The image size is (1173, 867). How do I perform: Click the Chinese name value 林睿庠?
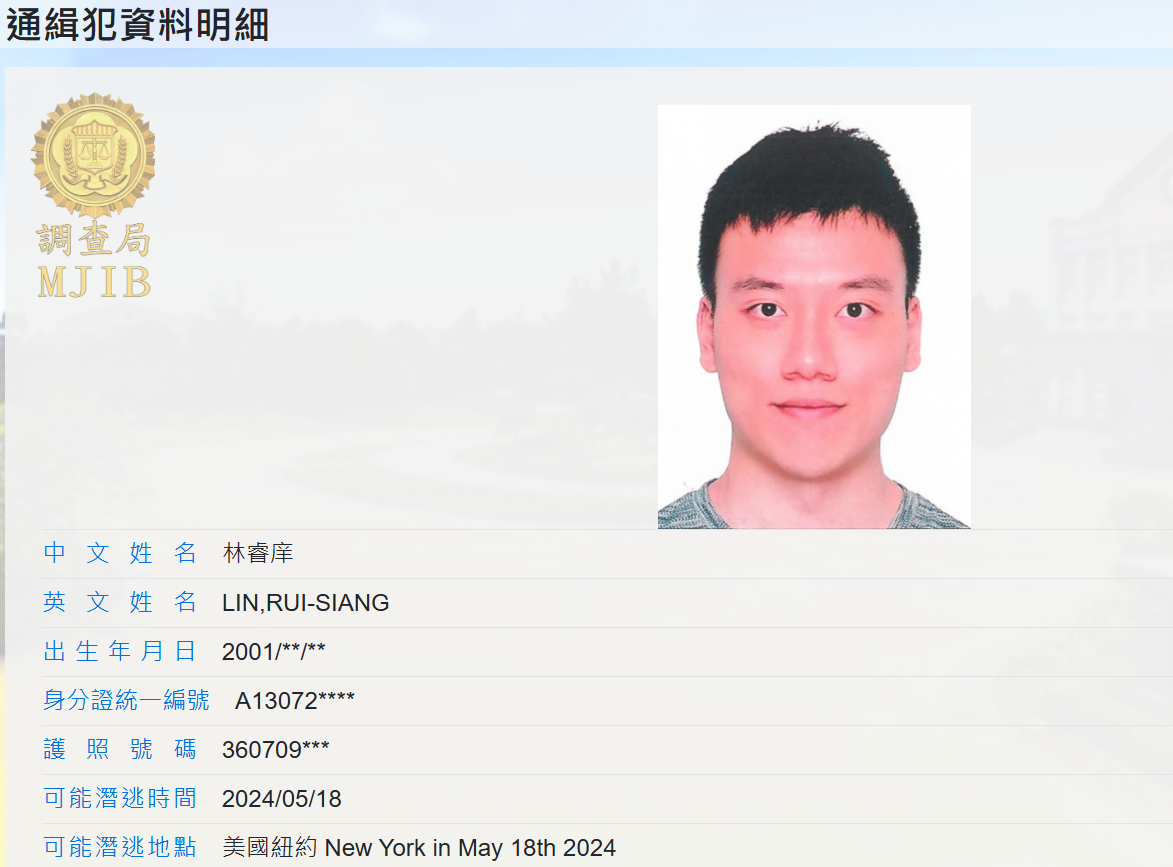click(x=258, y=553)
